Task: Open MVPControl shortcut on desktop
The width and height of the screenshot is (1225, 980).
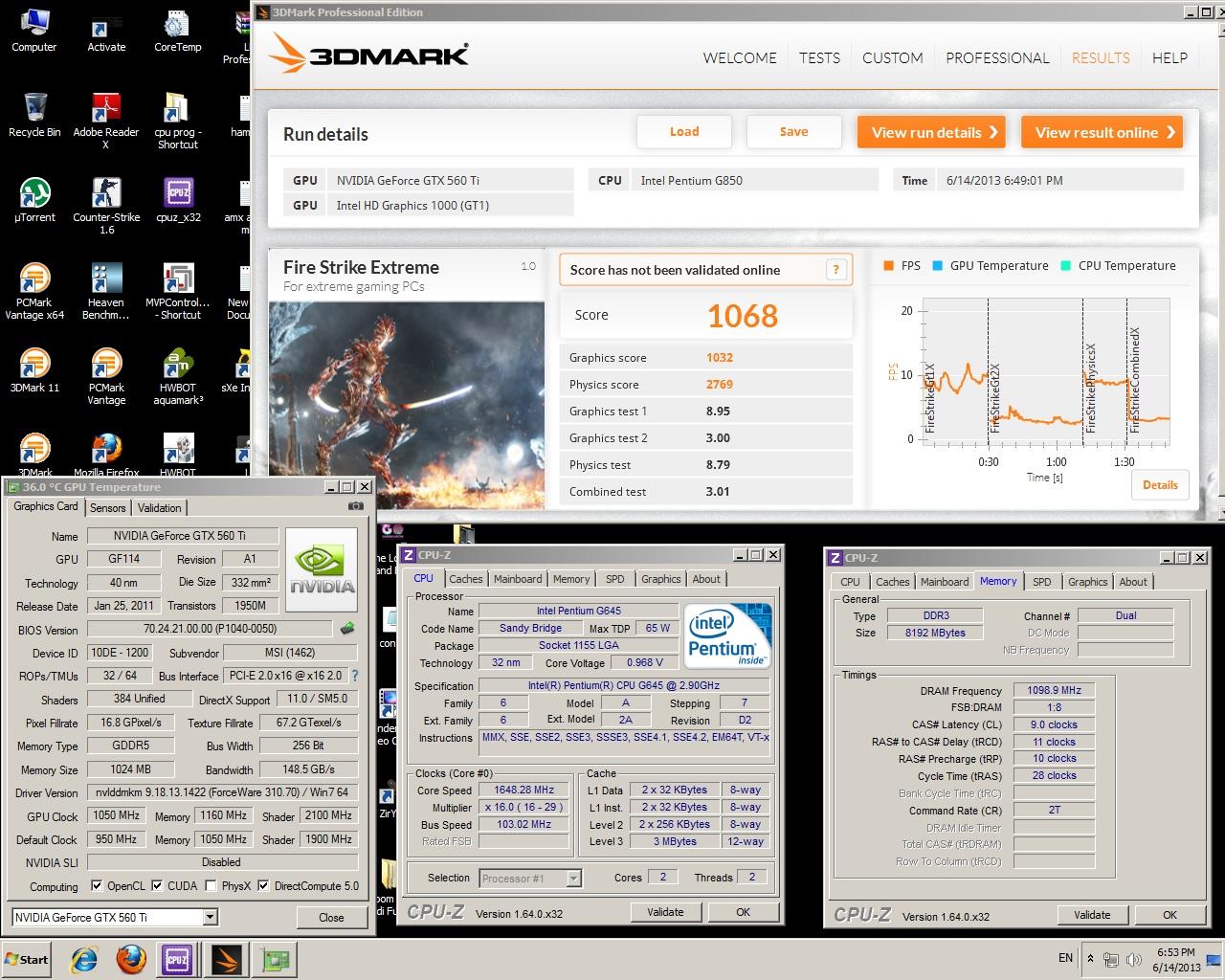Action: click(177, 291)
